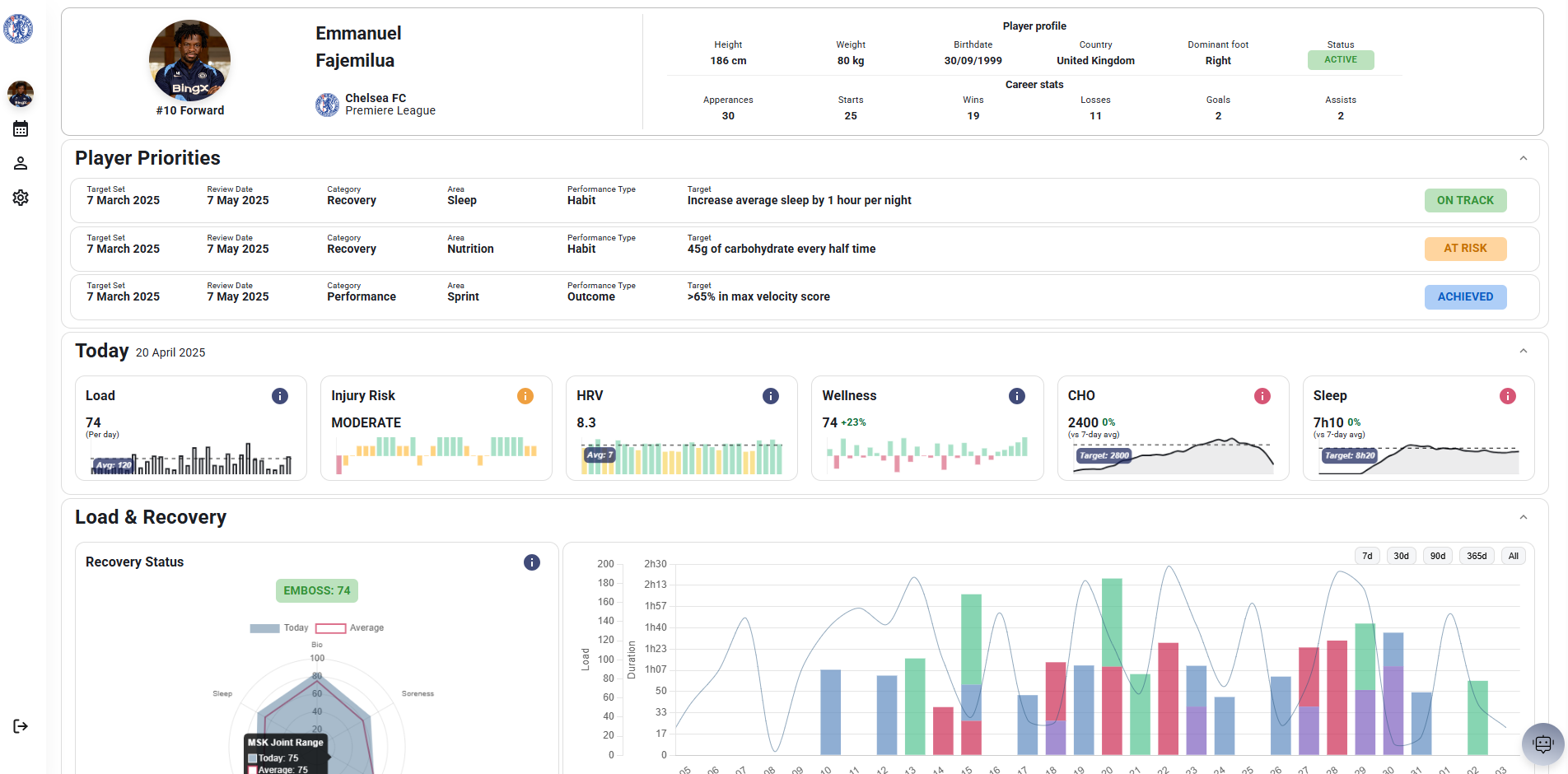Click the 'Target: 2800' label on CHO chart
This screenshot has width=1568, height=774.
click(x=1104, y=455)
